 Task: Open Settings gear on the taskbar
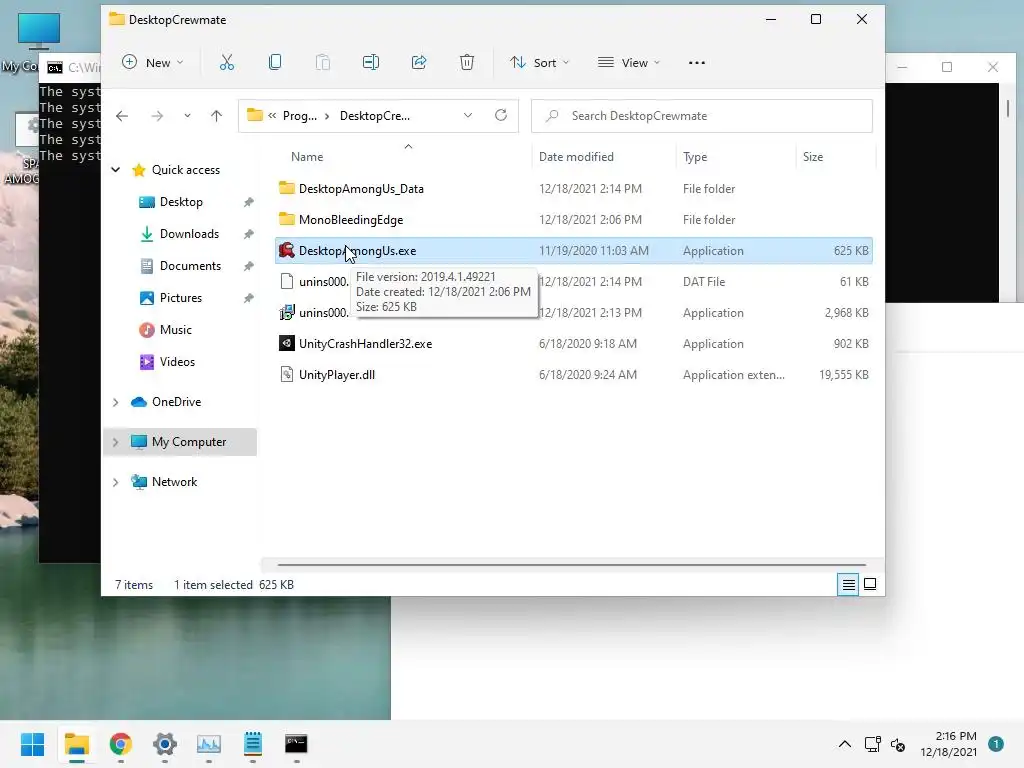coord(165,744)
